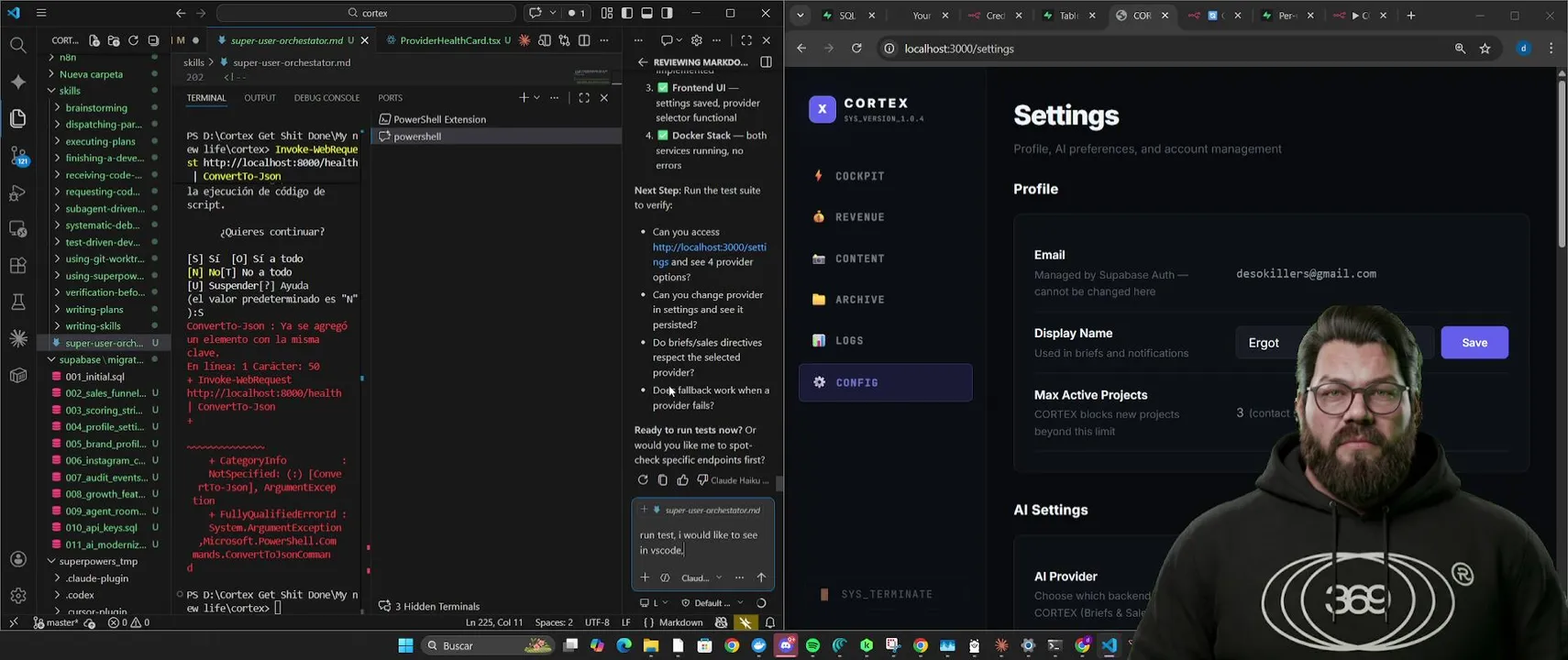Expand the Nueva carpeta folder
The width and height of the screenshot is (1568, 660).
[x=91, y=74]
